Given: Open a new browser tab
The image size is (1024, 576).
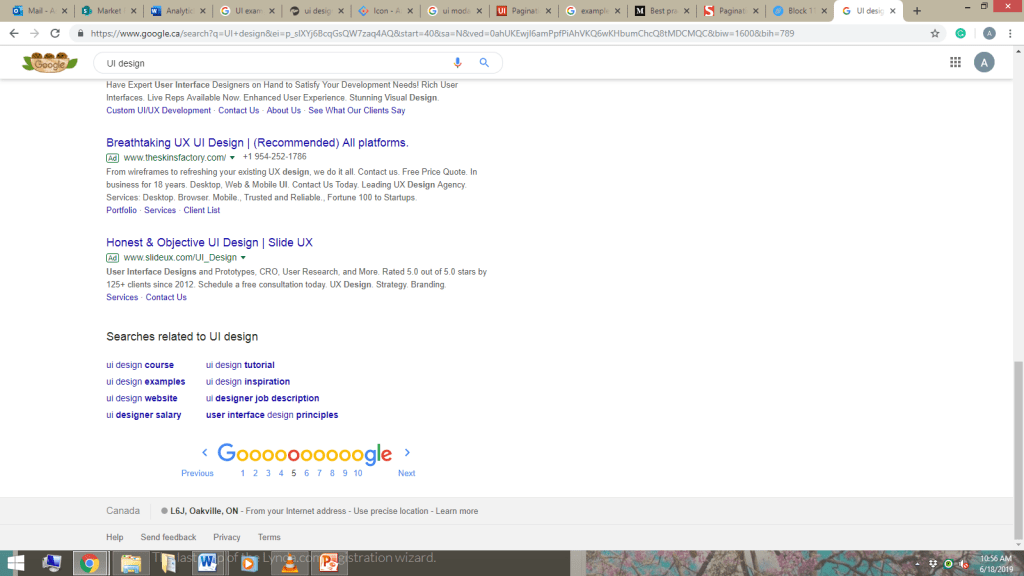Looking at the screenshot, I should click(917, 10).
